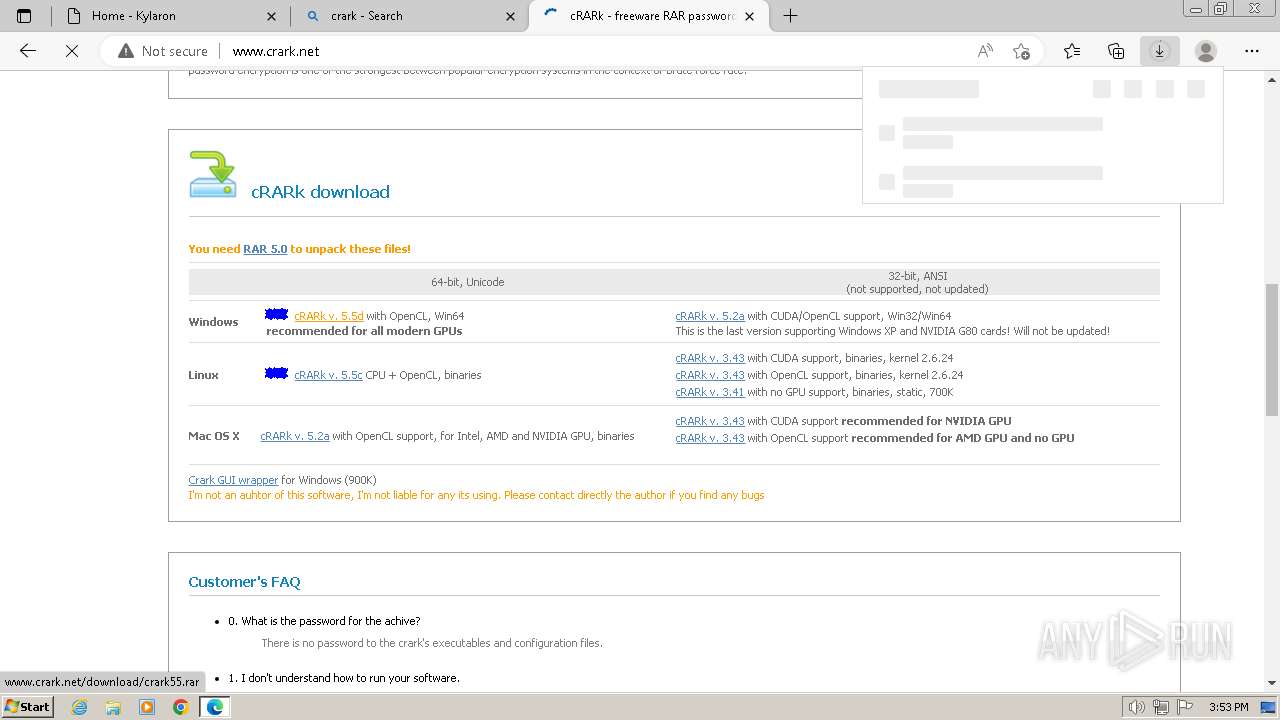Launch Google Chrome from taskbar

(x=180, y=707)
